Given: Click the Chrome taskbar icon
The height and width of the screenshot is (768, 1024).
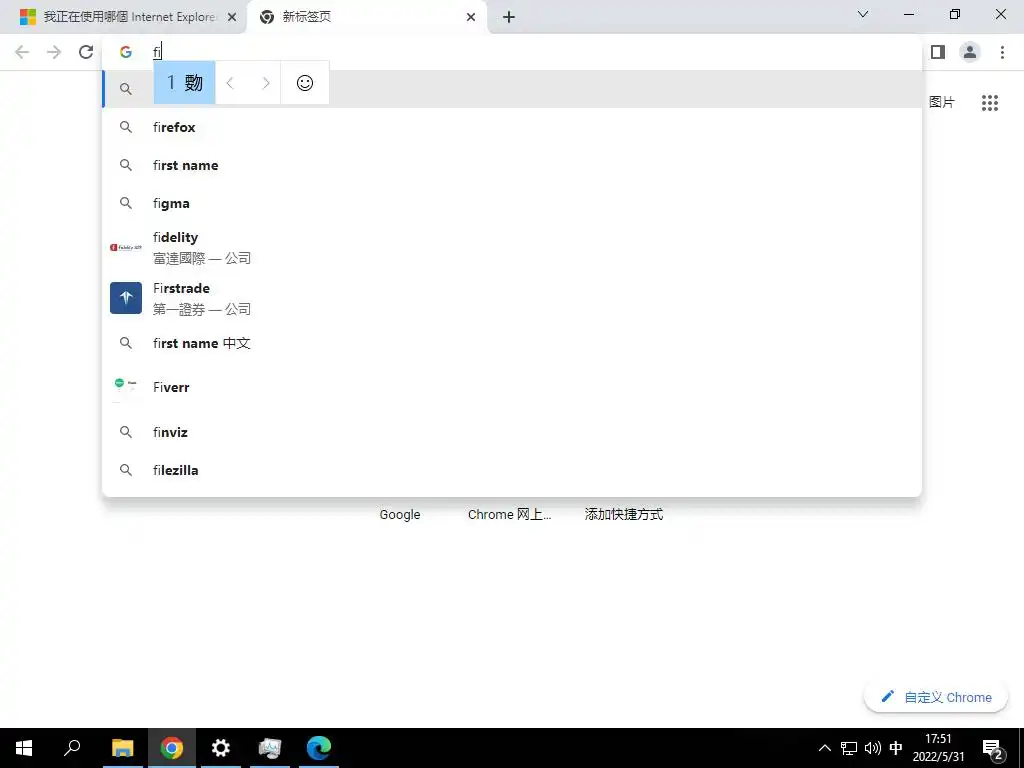Looking at the screenshot, I should click(x=172, y=748).
